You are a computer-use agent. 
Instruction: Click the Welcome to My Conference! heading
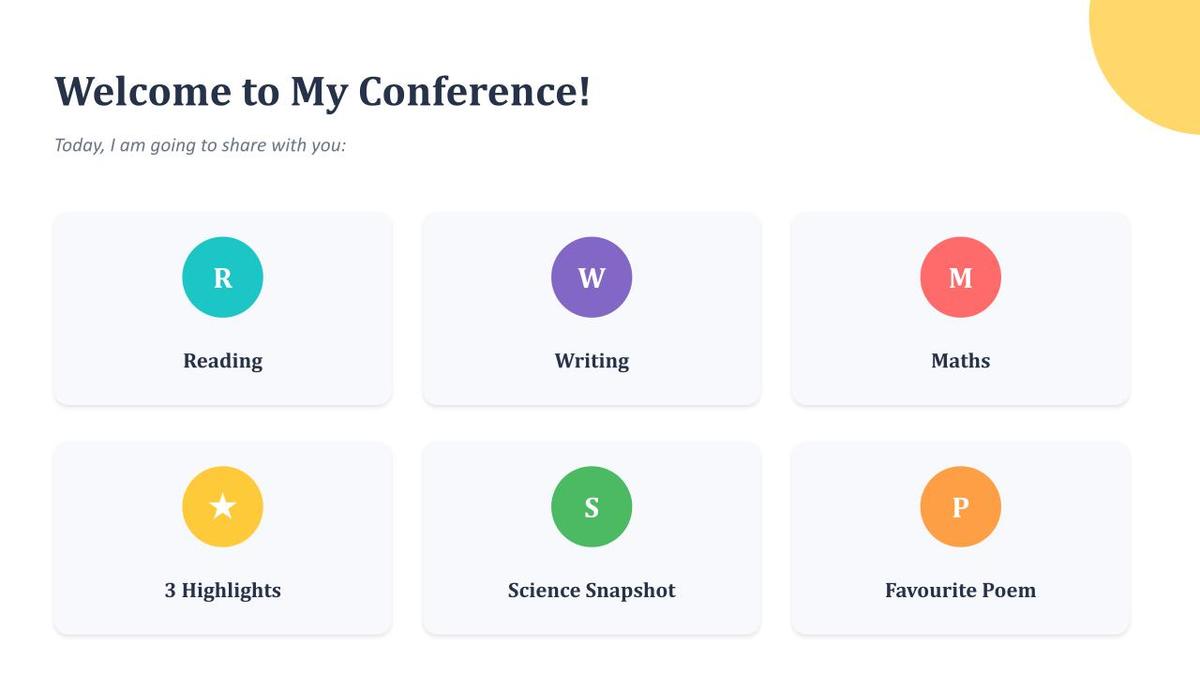tap(322, 91)
